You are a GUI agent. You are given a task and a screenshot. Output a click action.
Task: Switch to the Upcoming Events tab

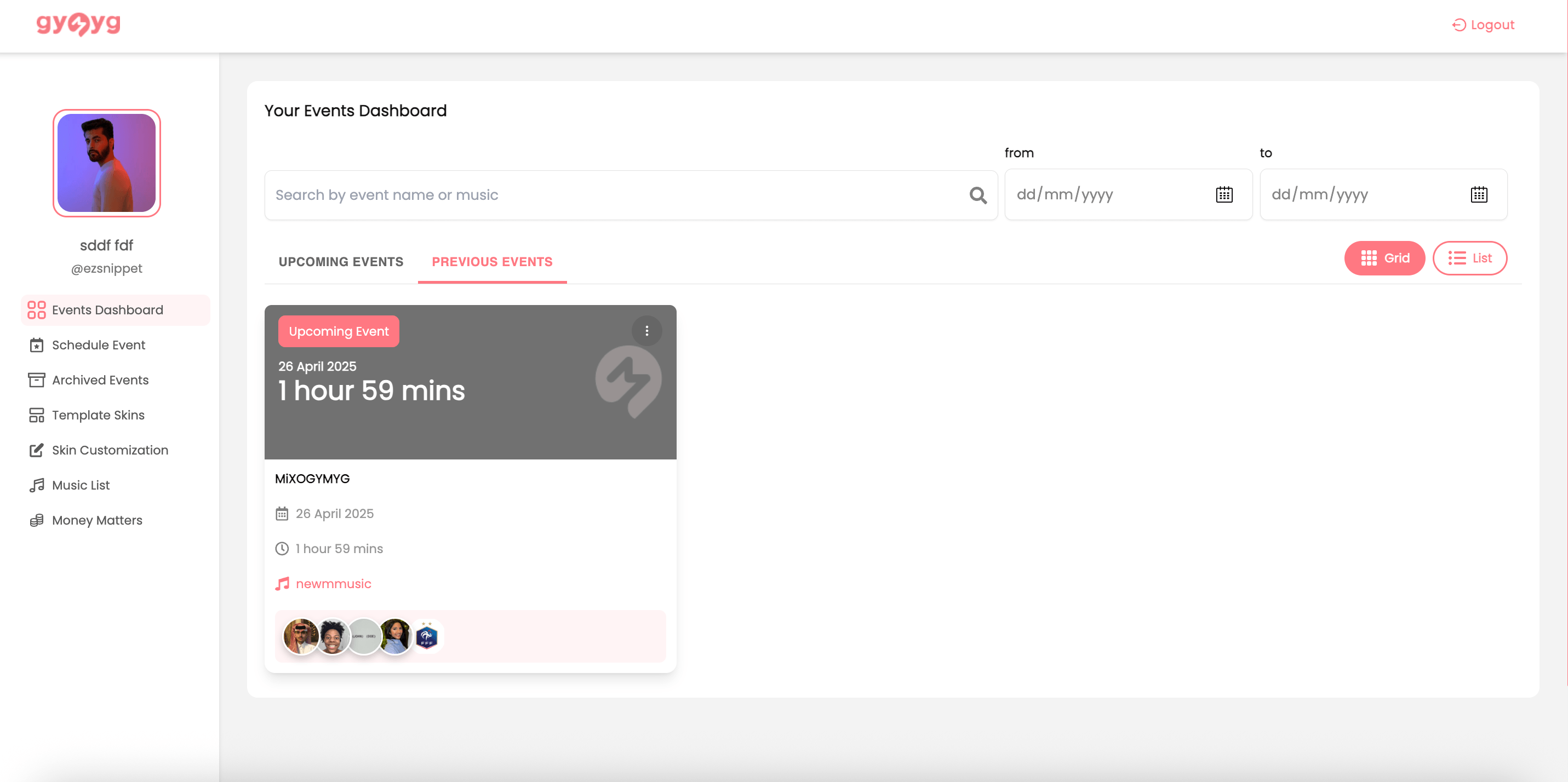340,262
